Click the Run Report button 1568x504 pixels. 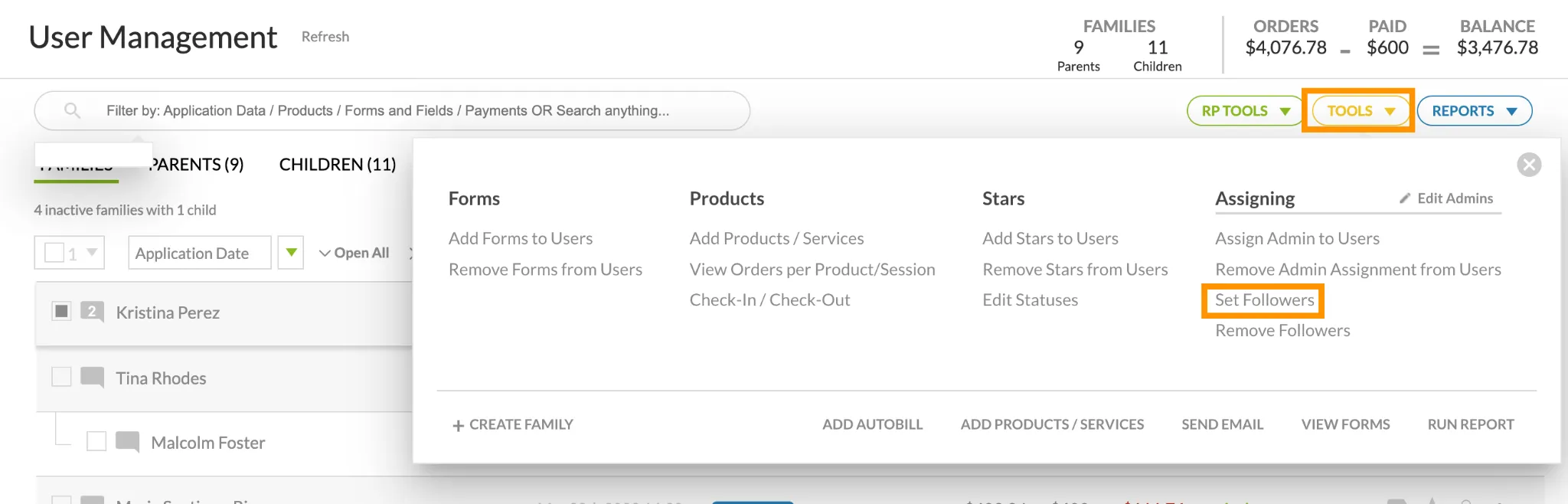point(1471,424)
